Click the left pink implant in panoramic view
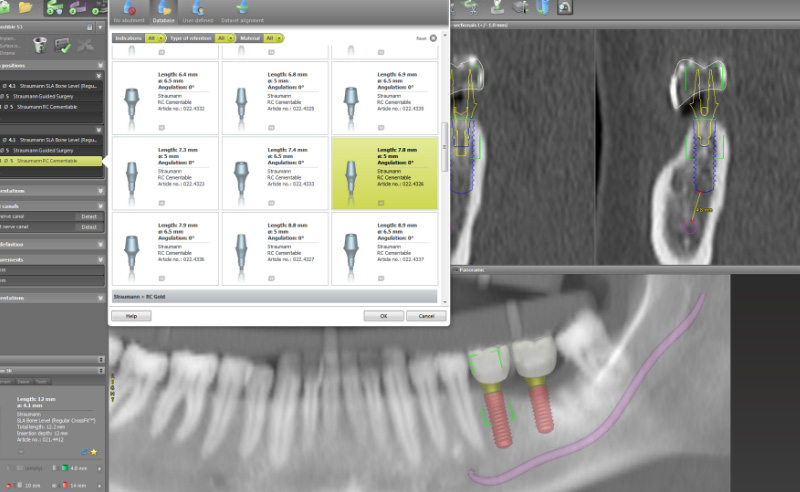 coord(498,420)
